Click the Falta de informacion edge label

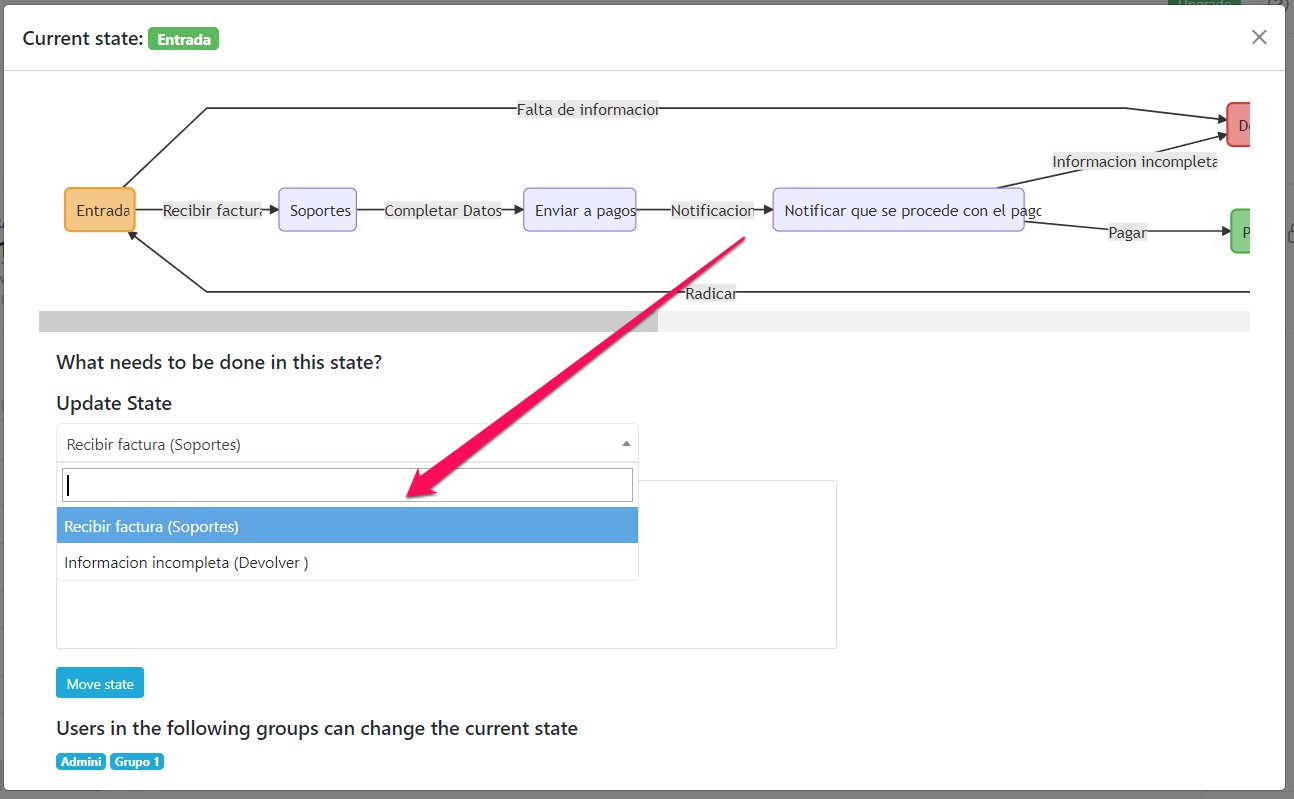[x=587, y=109]
